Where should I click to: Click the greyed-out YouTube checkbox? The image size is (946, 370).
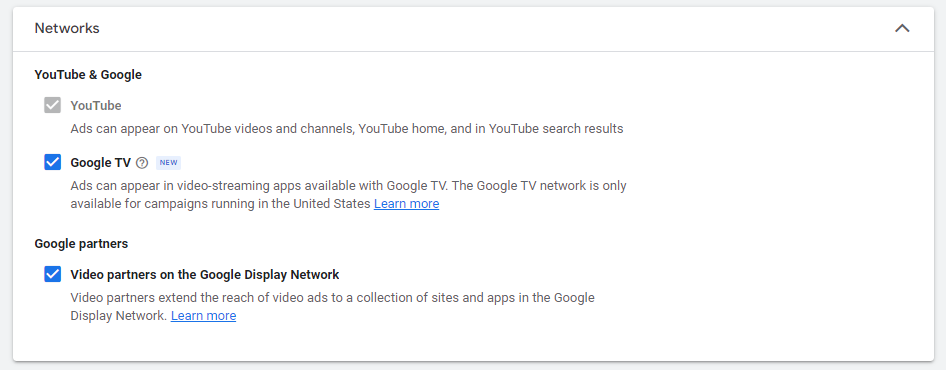[52, 106]
